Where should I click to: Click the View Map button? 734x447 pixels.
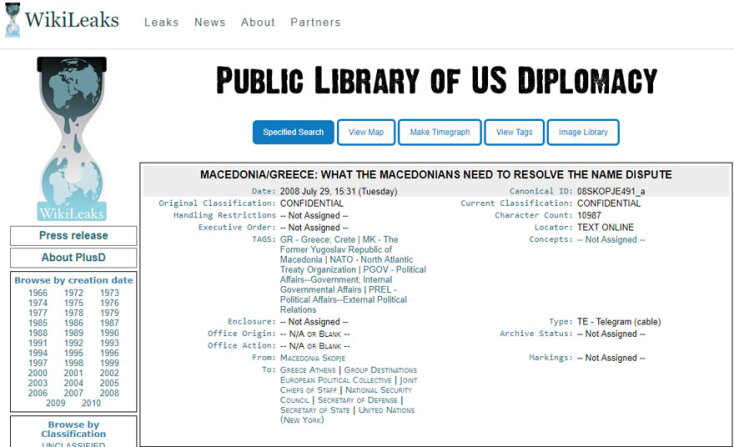tap(366, 132)
